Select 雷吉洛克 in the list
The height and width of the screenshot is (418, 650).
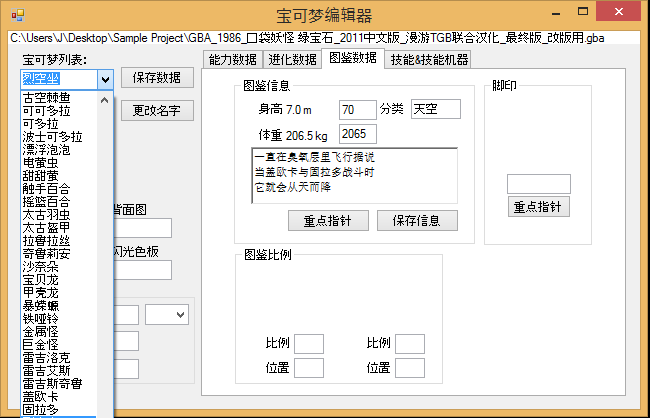point(59,357)
